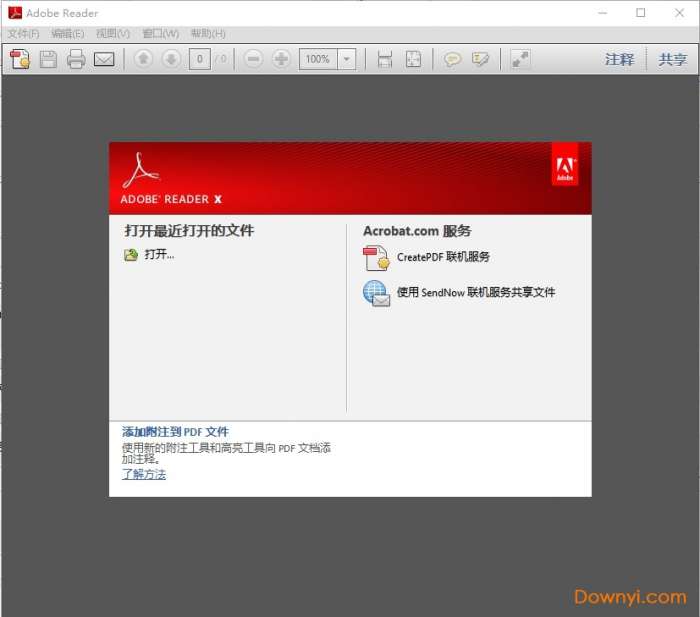Click the read mode expand icon
Screen dimensions: 700x617
[x=521, y=59]
